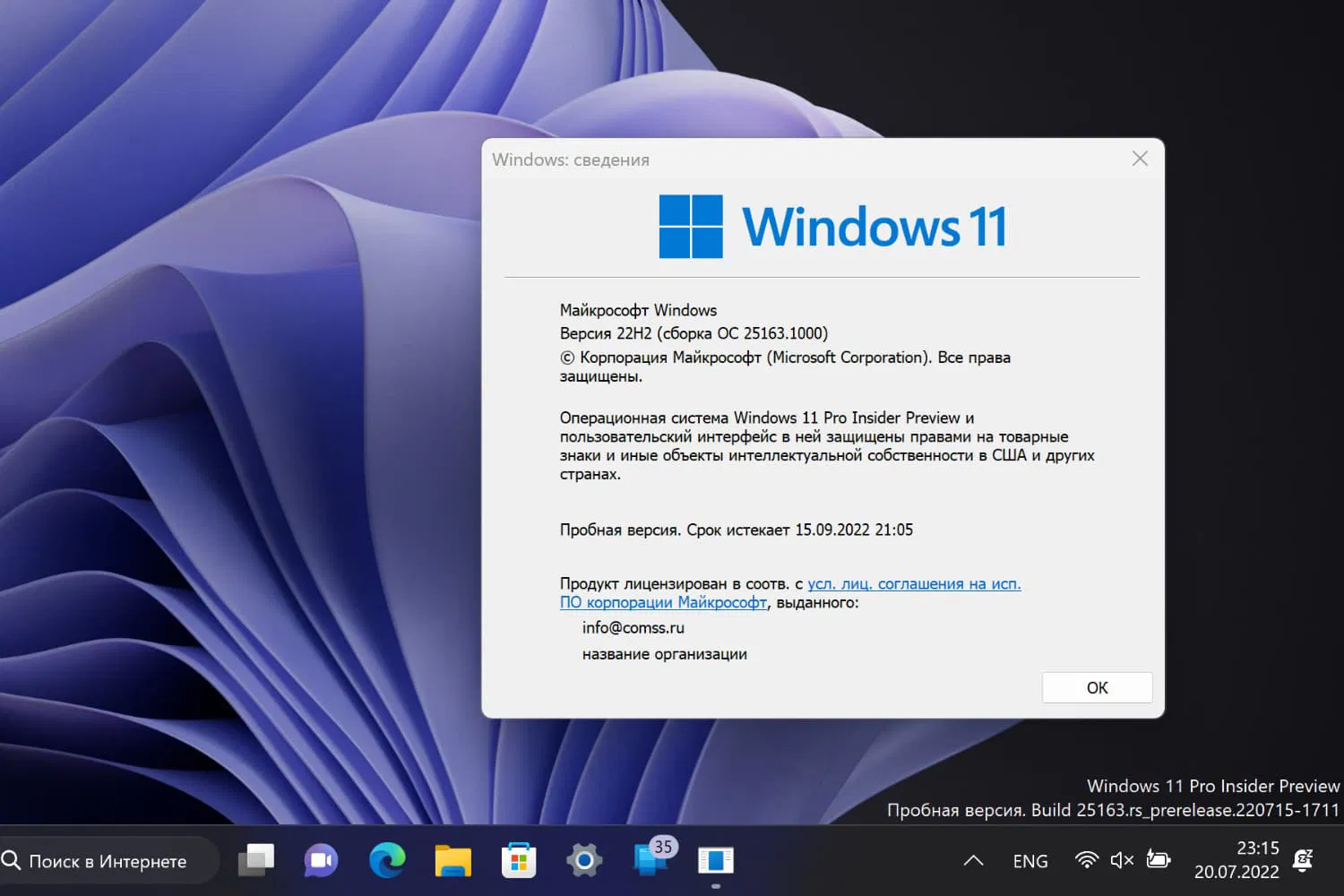1344x896 pixels.
Task: Open the ENG language switcher
Action: (1030, 860)
